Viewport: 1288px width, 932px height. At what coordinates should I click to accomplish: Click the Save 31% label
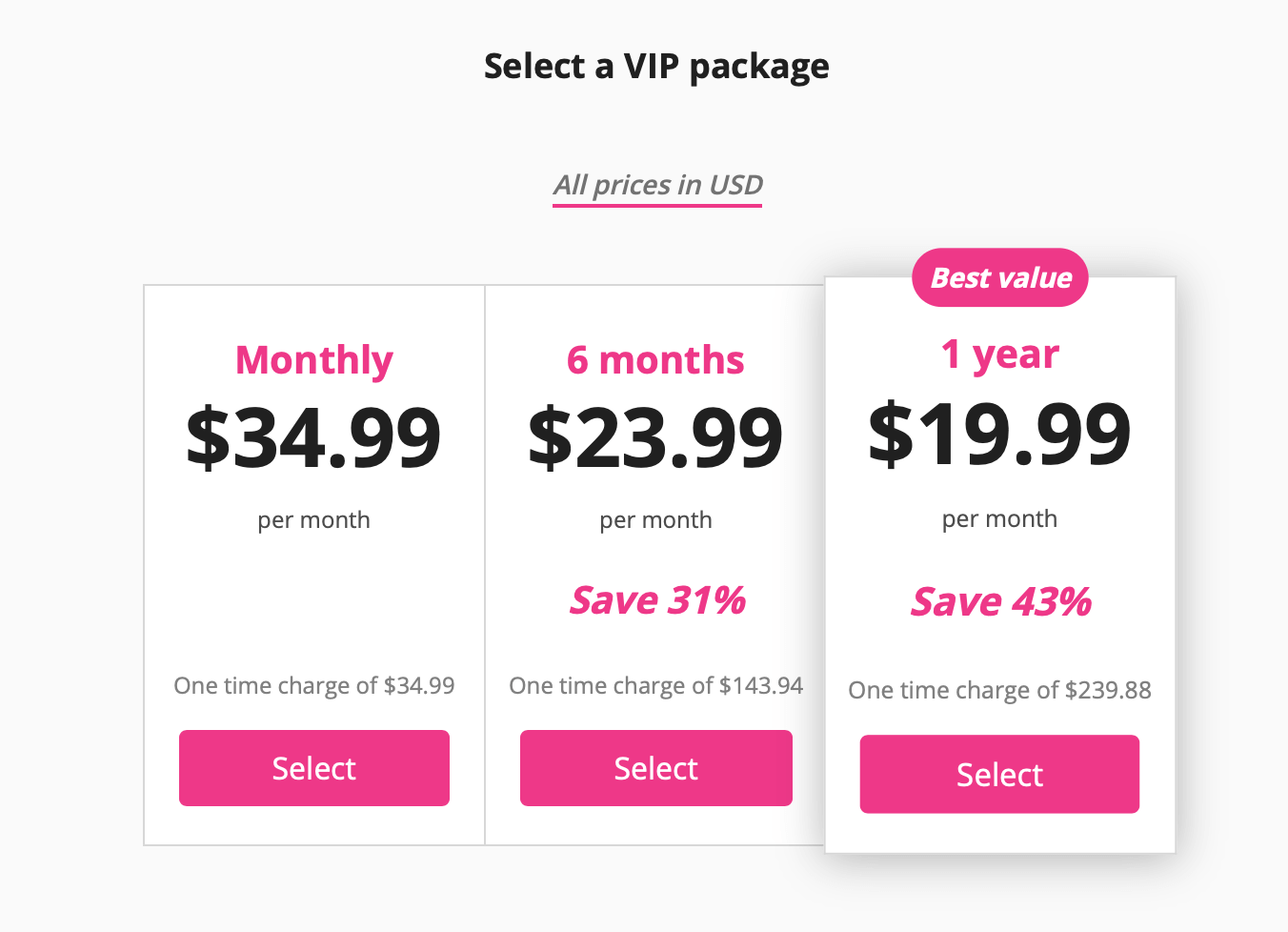pyautogui.click(x=657, y=600)
